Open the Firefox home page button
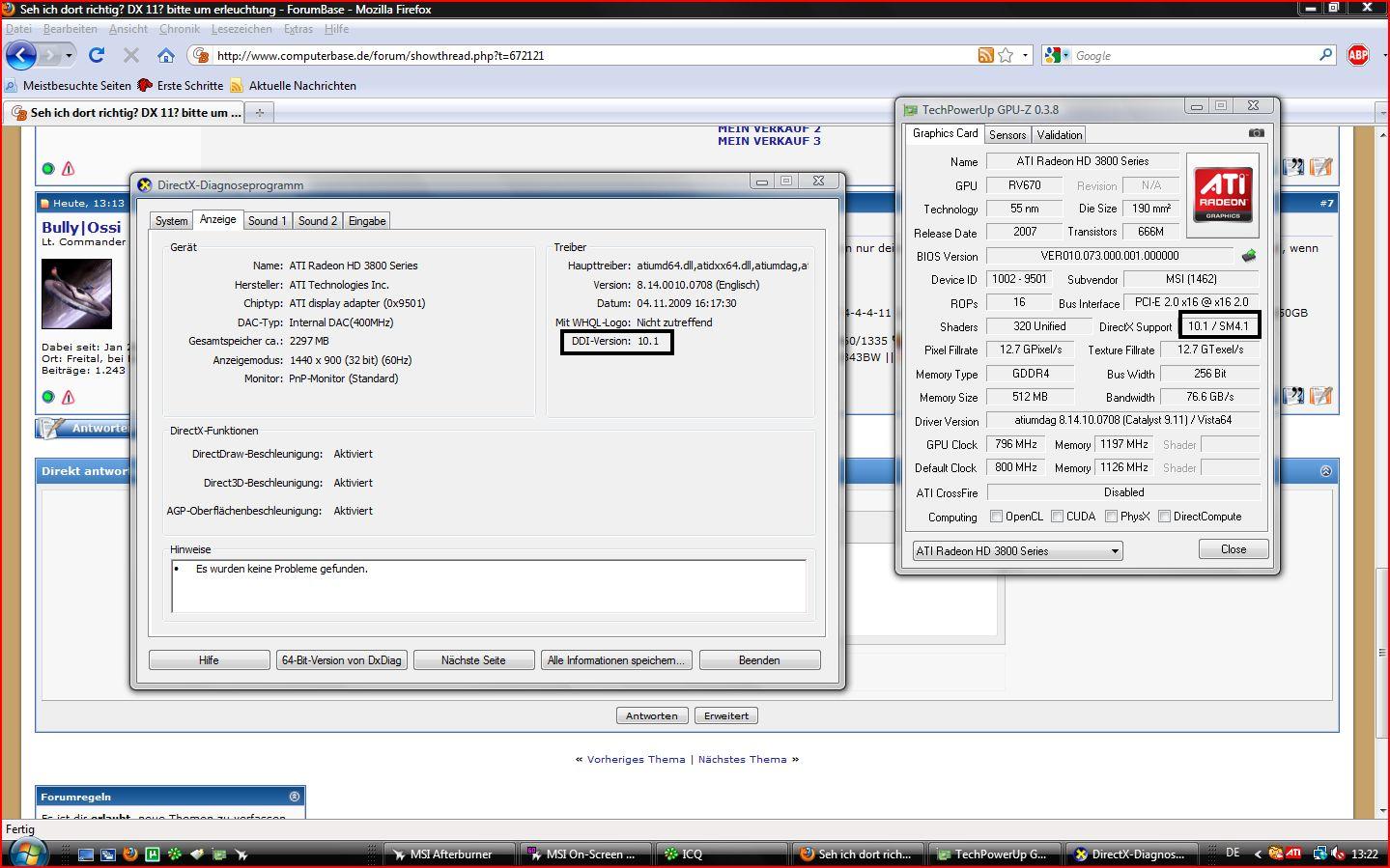The image size is (1390, 868). (166, 55)
